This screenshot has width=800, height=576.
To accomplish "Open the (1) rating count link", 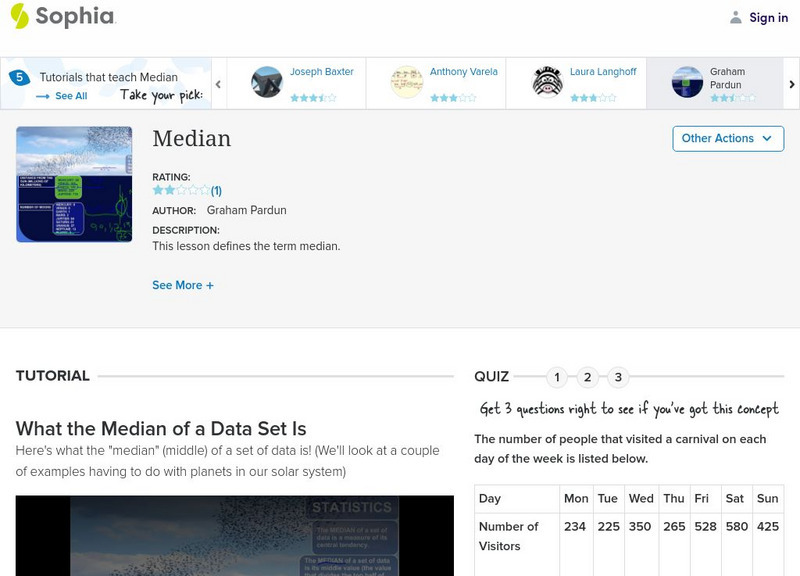I will coord(216,191).
